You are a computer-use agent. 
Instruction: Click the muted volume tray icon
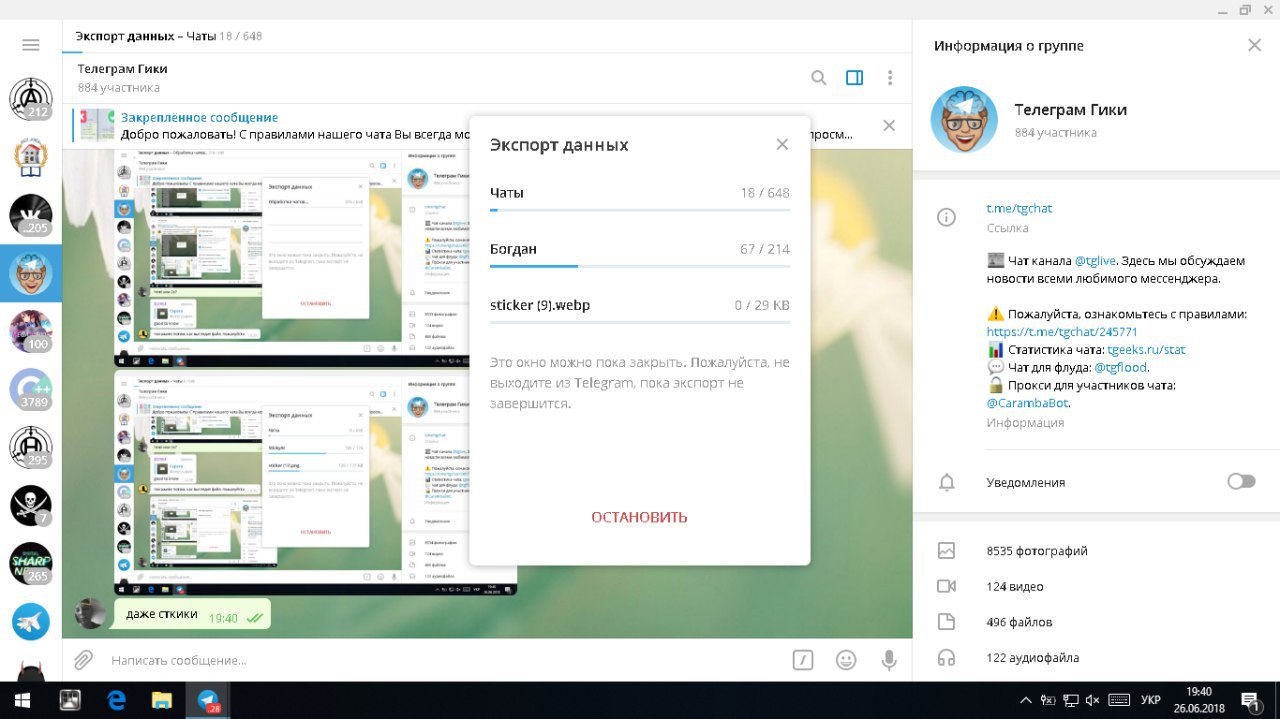[1093, 700]
